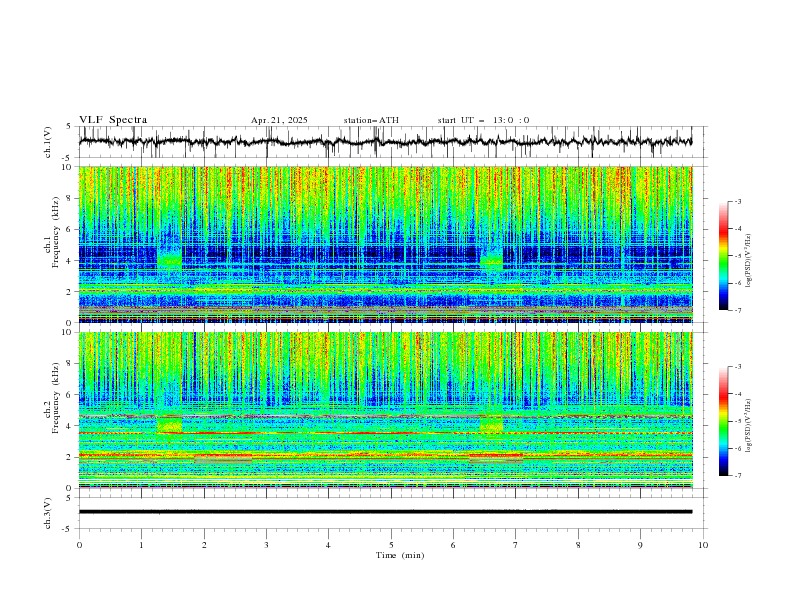This screenshot has height=612, width=792.
Task: Click the ch.1 "Frequency (kHz)" axis label
Action: pos(55,233)
